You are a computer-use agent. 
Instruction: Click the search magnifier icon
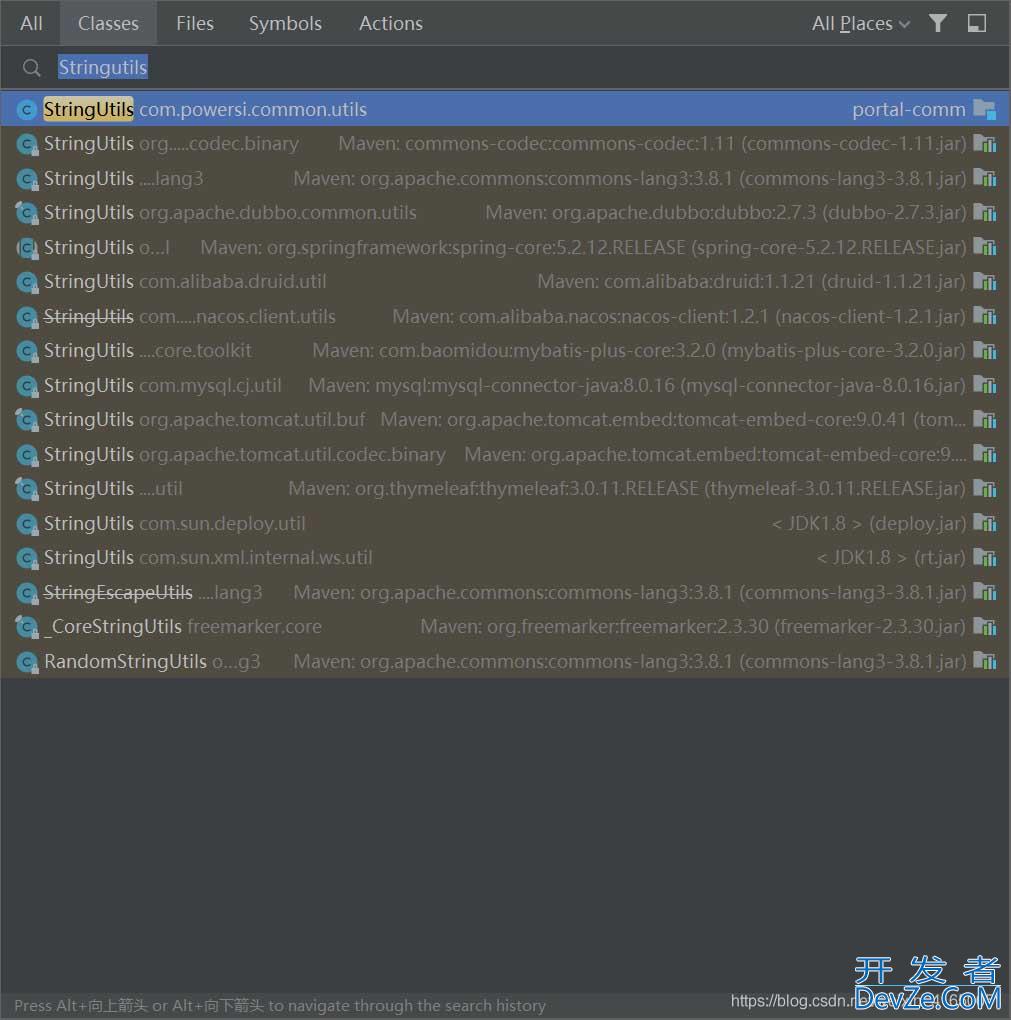click(x=31, y=68)
